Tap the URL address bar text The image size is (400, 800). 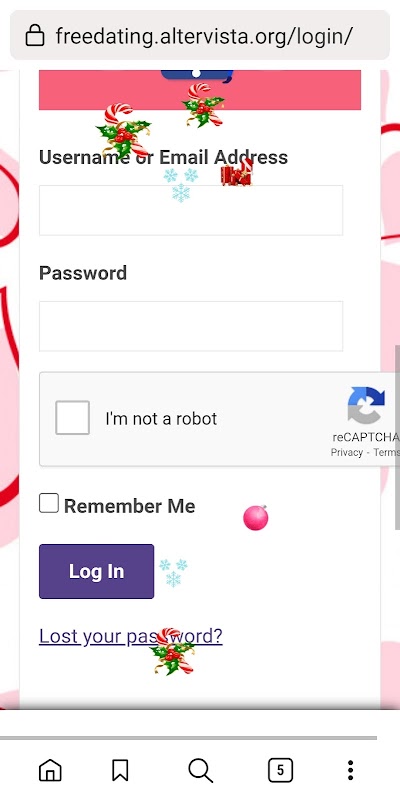pyautogui.click(x=204, y=36)
